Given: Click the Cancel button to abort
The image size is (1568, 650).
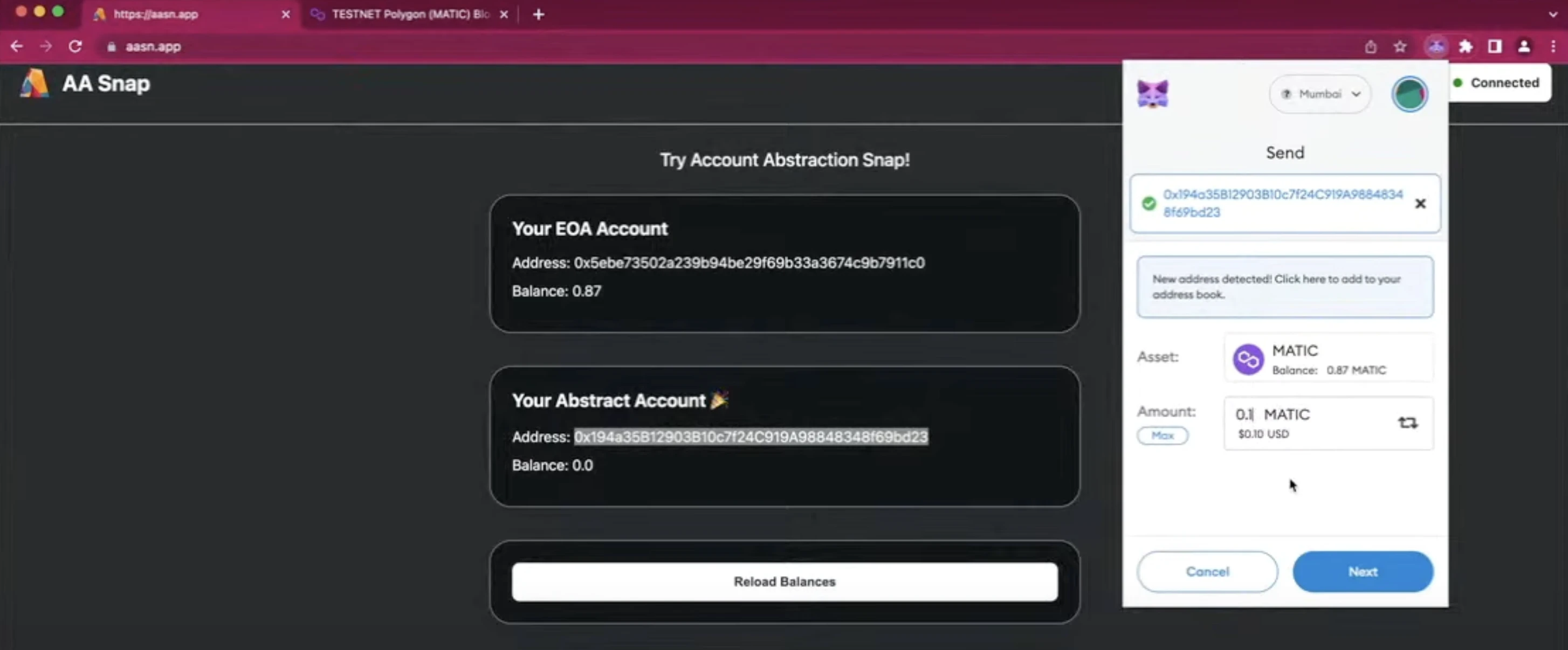Looking at the screenshot, I should coord(1207,571).
